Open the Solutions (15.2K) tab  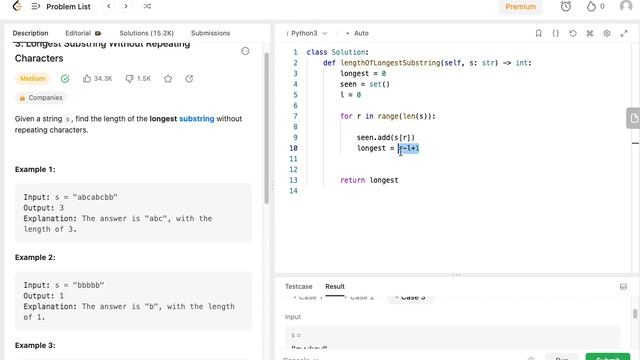pyautogui.click(x=147, y=33)
